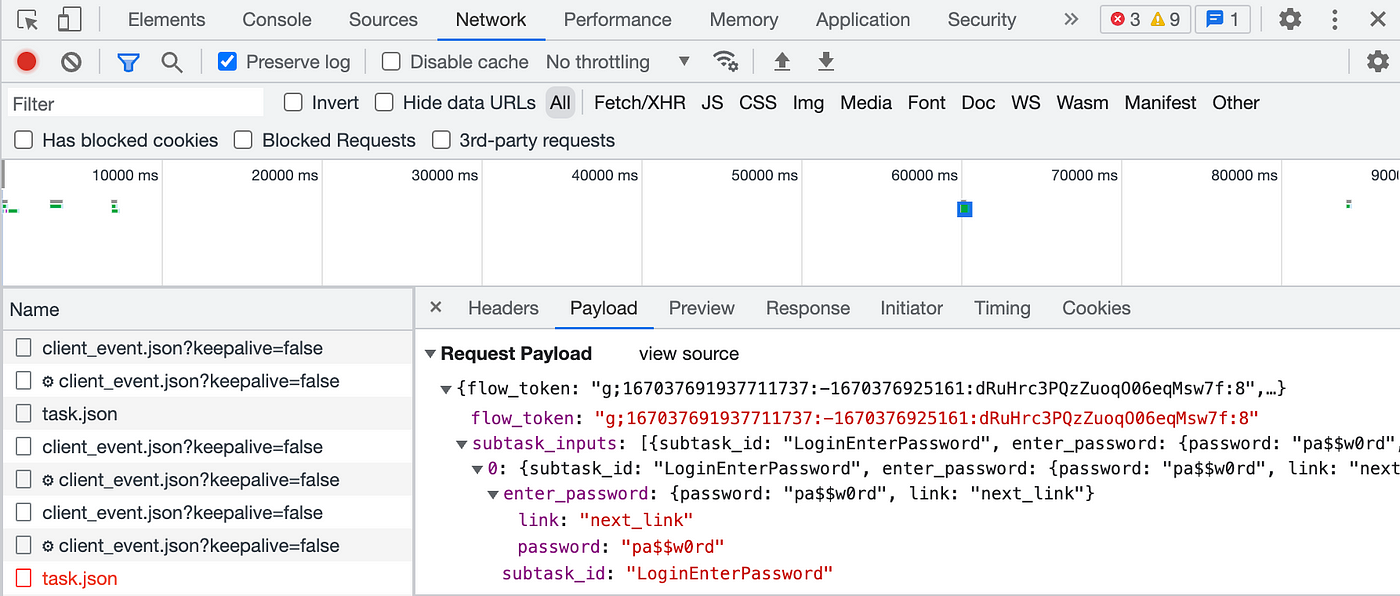Switch to the Console tab
This screenshot has height=596, width=1400.
pos(277,19)
